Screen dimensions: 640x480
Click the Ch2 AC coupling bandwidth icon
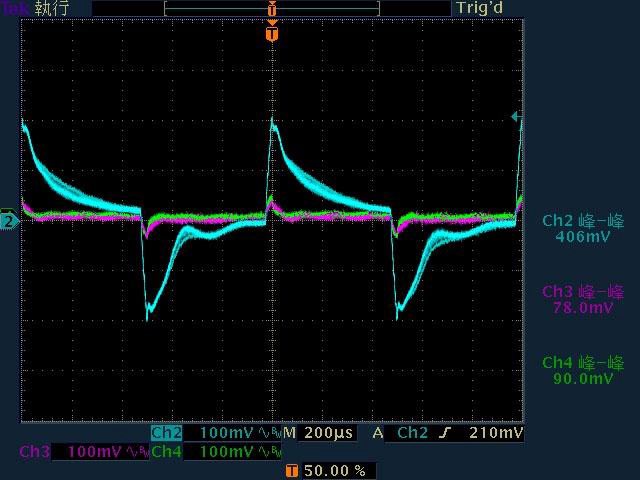pos(270,433)
